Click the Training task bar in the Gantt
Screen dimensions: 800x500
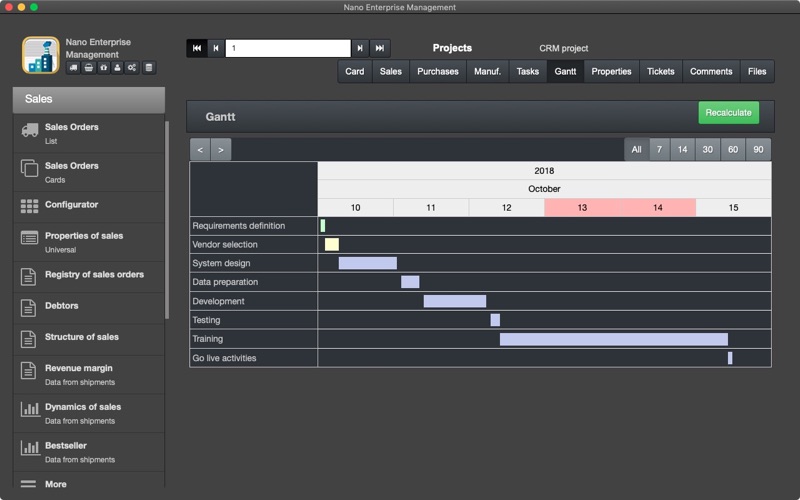(x=614, y=339)
